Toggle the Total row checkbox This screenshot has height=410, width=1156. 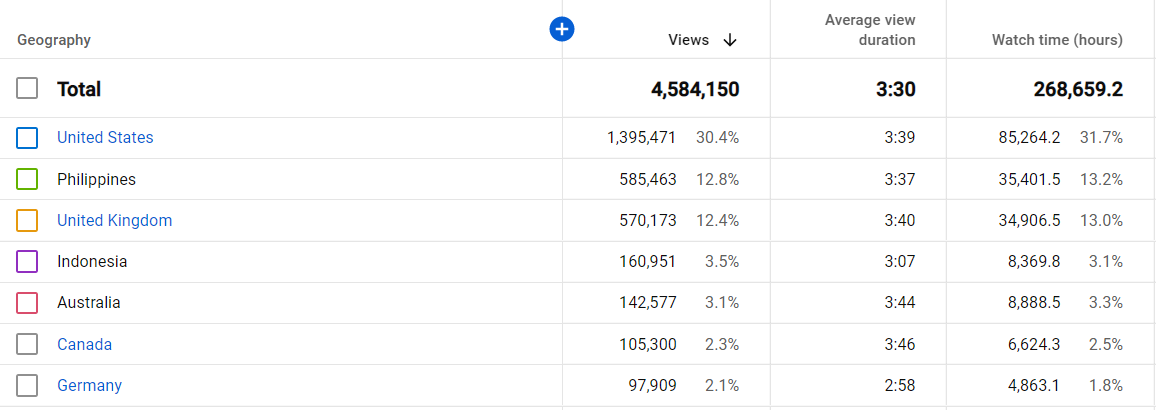pos(27,89)
